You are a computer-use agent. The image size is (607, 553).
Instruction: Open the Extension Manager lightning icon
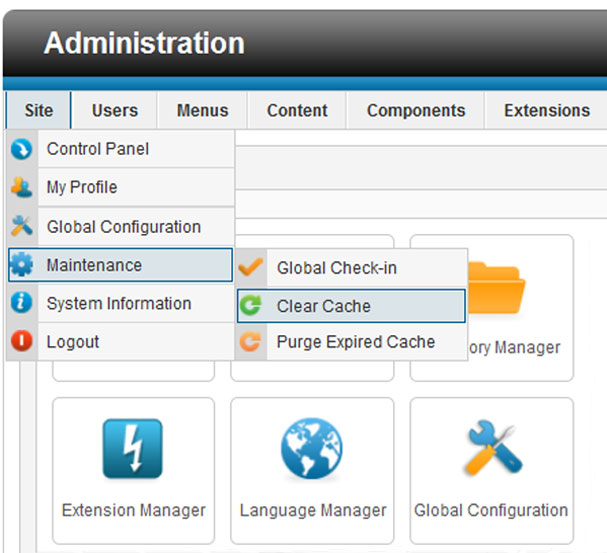click(x=133, y=449)
